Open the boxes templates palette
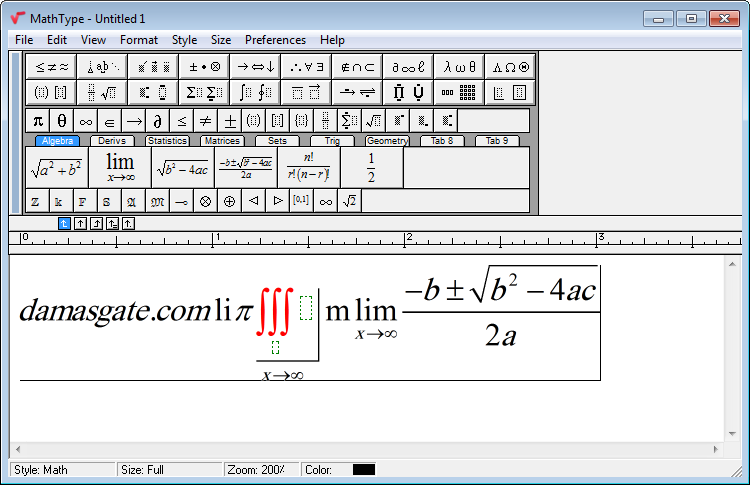750x485 pixels. pos(510,92)
